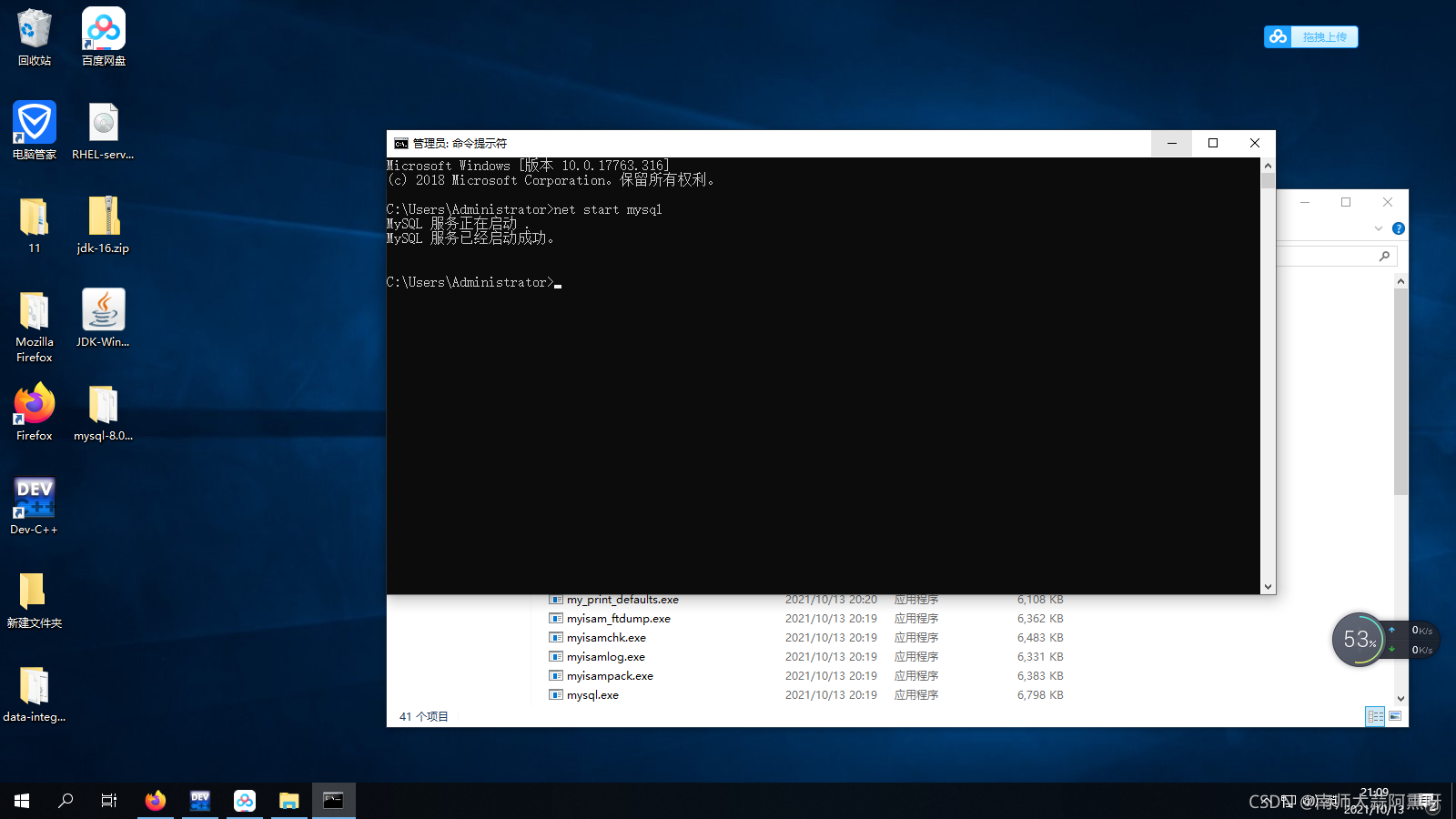This screenshot has height=819, width=1456.
Task: Click the Command Prompt taskbar button
Action: tap(334, 801)
